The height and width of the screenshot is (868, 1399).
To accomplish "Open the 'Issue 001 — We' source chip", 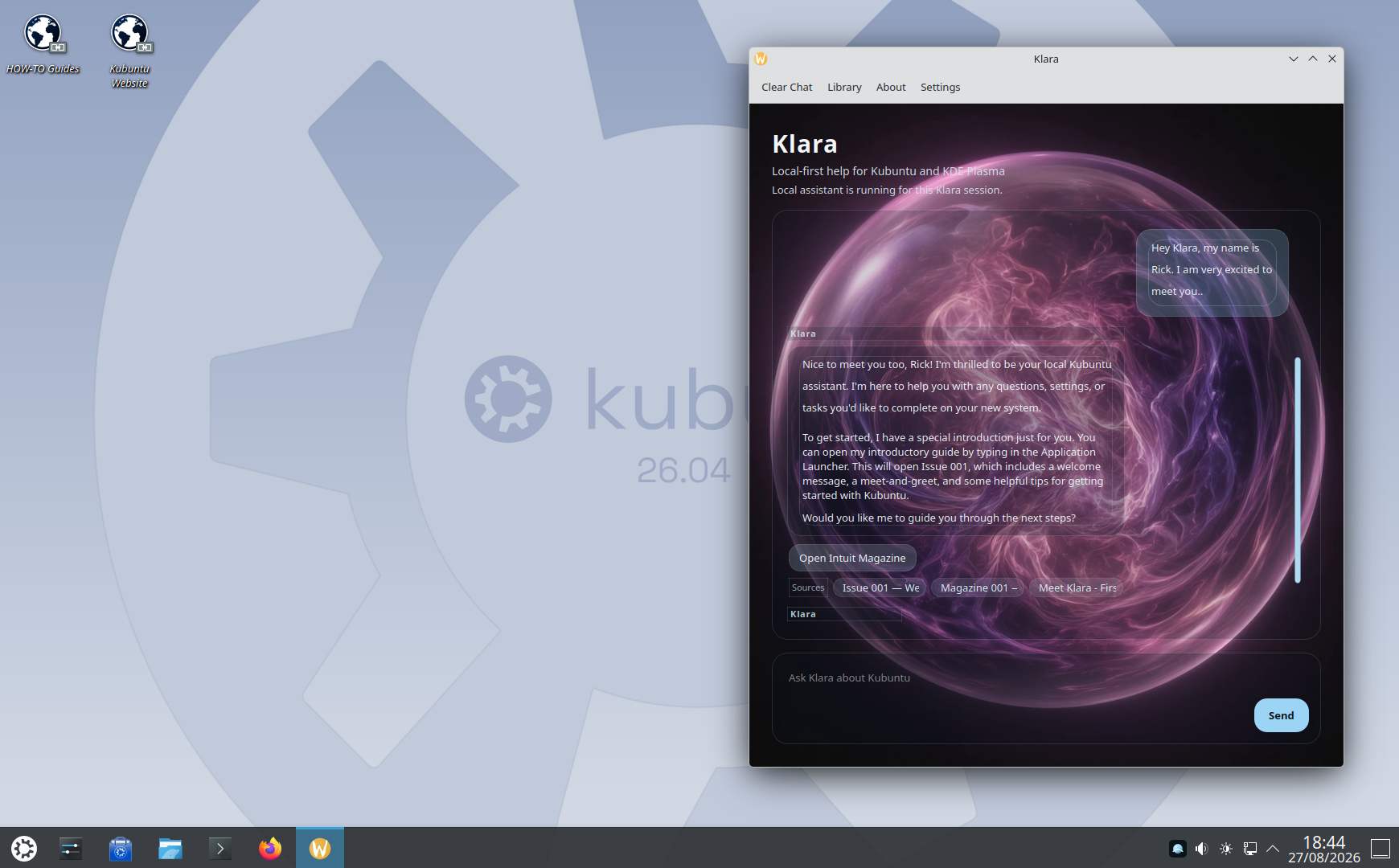I will (880, 588).
